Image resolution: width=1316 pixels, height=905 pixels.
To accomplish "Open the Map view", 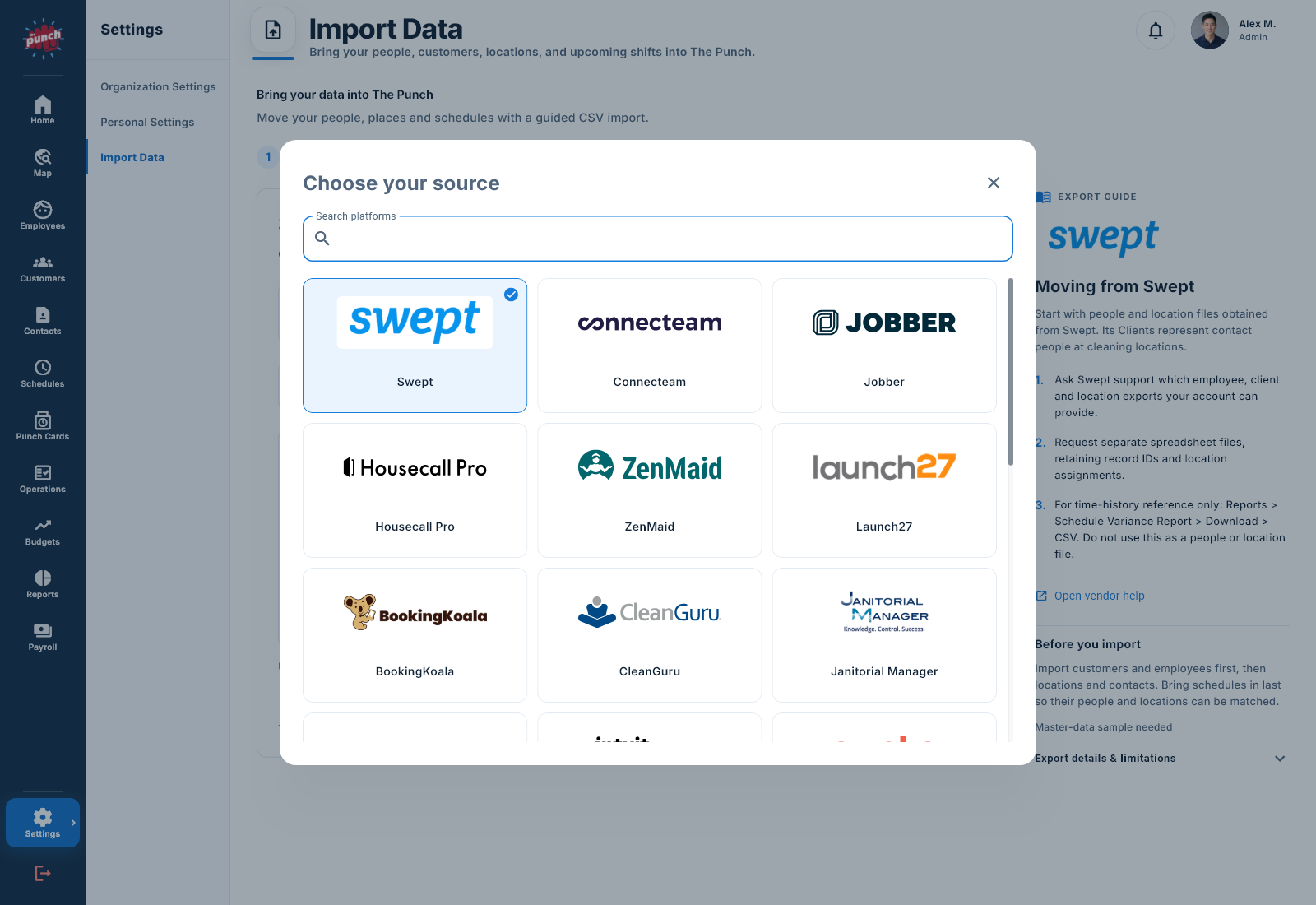I will 43,163.
